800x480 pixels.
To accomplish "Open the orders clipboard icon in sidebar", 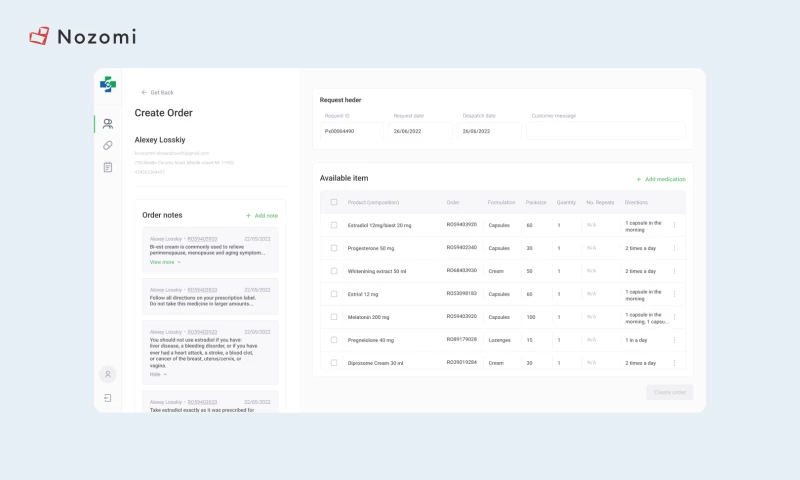I will [x=108, y=167].
